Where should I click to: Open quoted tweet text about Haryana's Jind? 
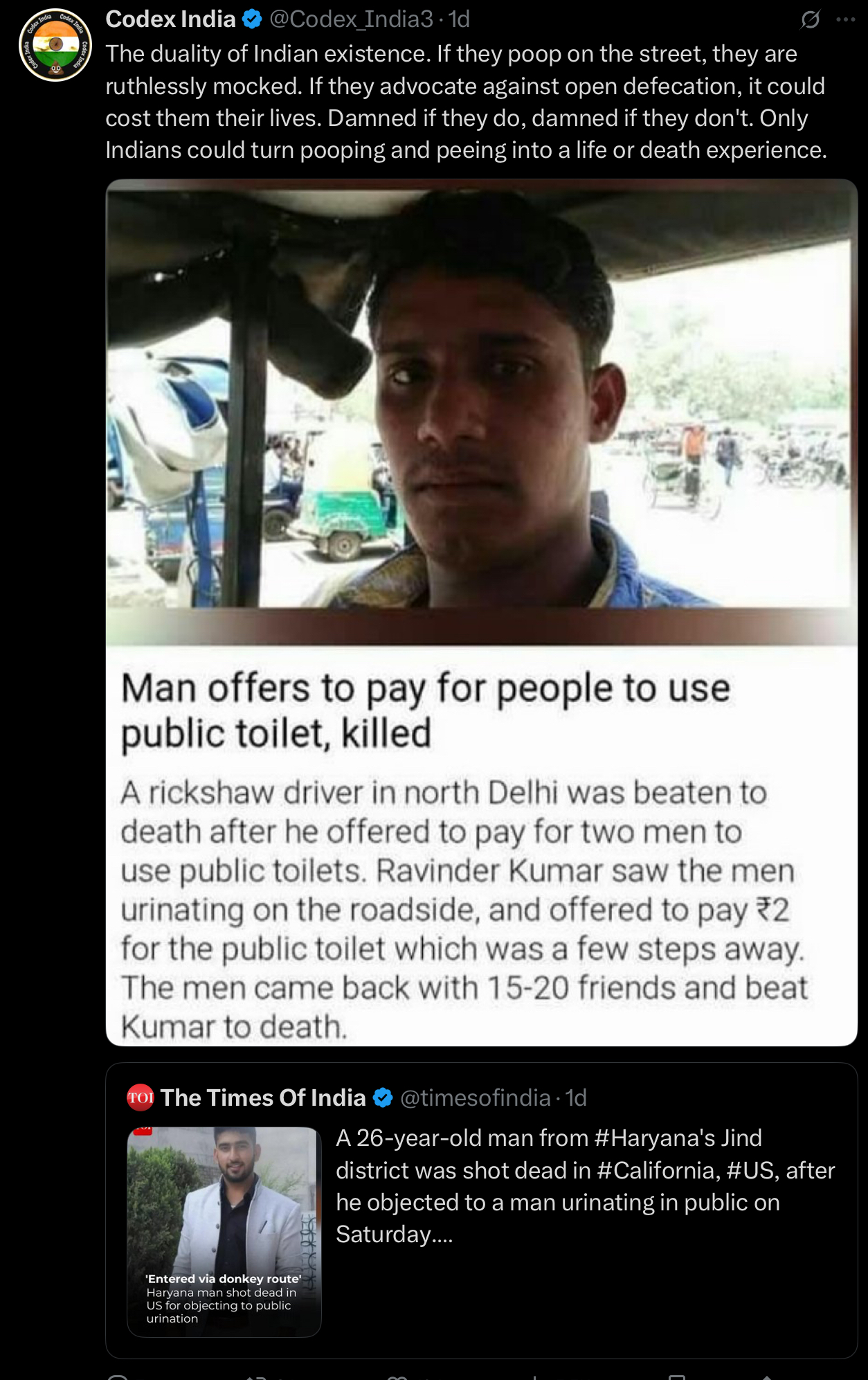(586, 1186)
